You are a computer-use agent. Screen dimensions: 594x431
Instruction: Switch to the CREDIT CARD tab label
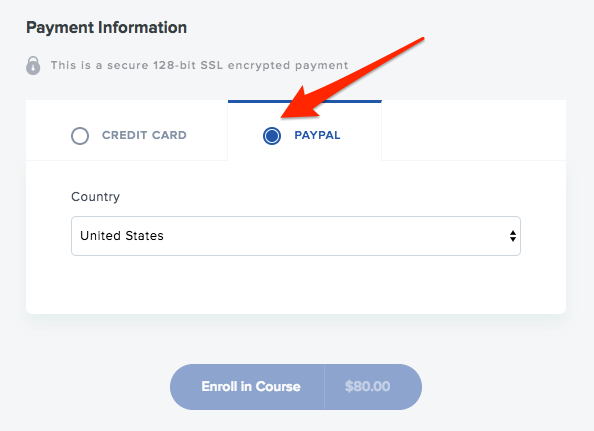point(144,135)
